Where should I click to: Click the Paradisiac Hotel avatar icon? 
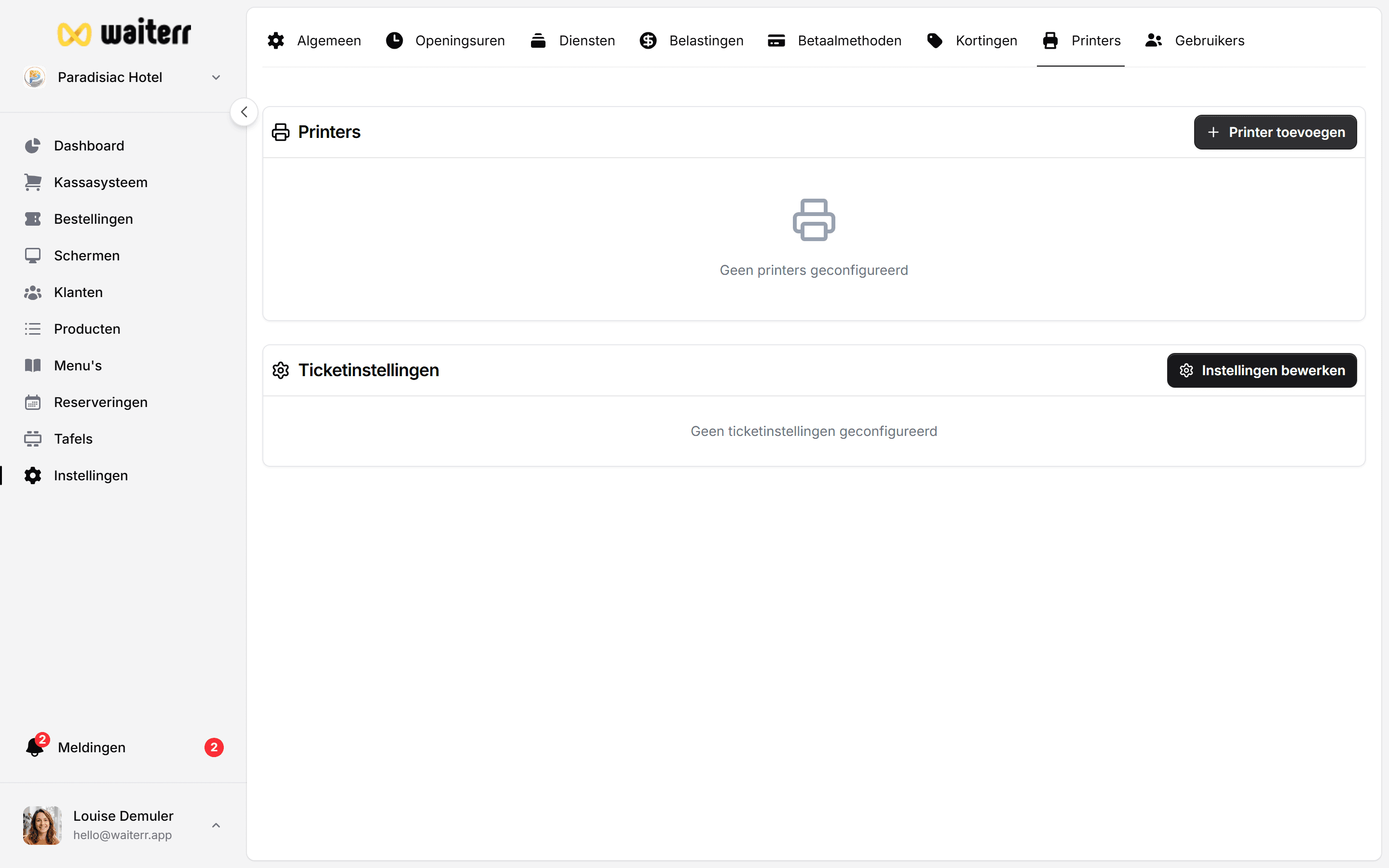[34, 77]
